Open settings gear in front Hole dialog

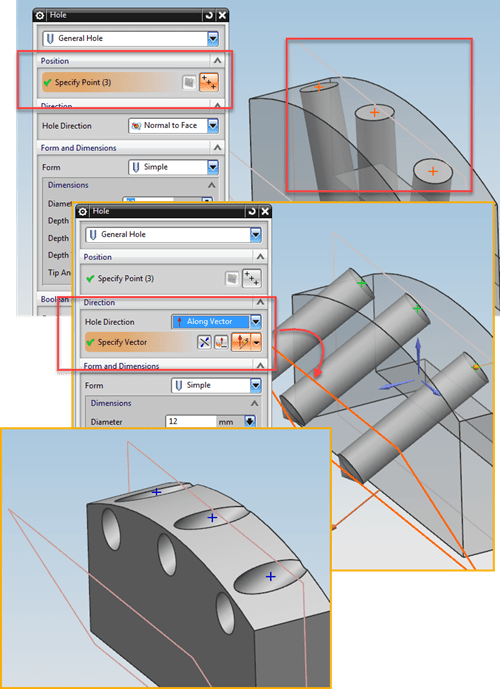click(82, 212)
